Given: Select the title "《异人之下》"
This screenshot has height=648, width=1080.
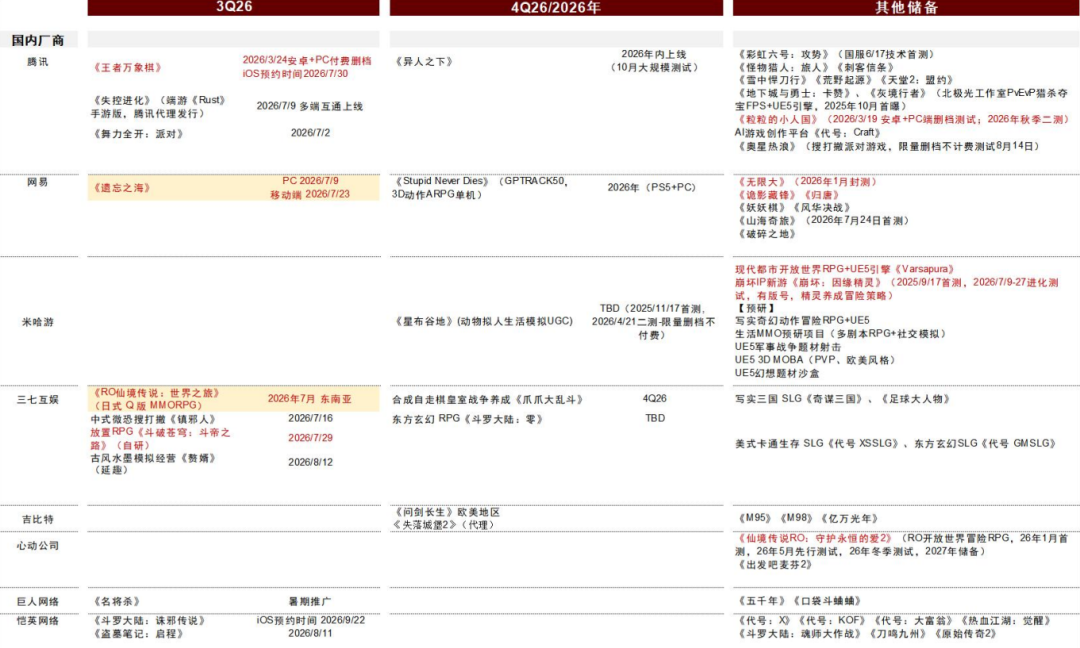Looking at the screenshot, I should pyautogui.click(x=424, y=61).
